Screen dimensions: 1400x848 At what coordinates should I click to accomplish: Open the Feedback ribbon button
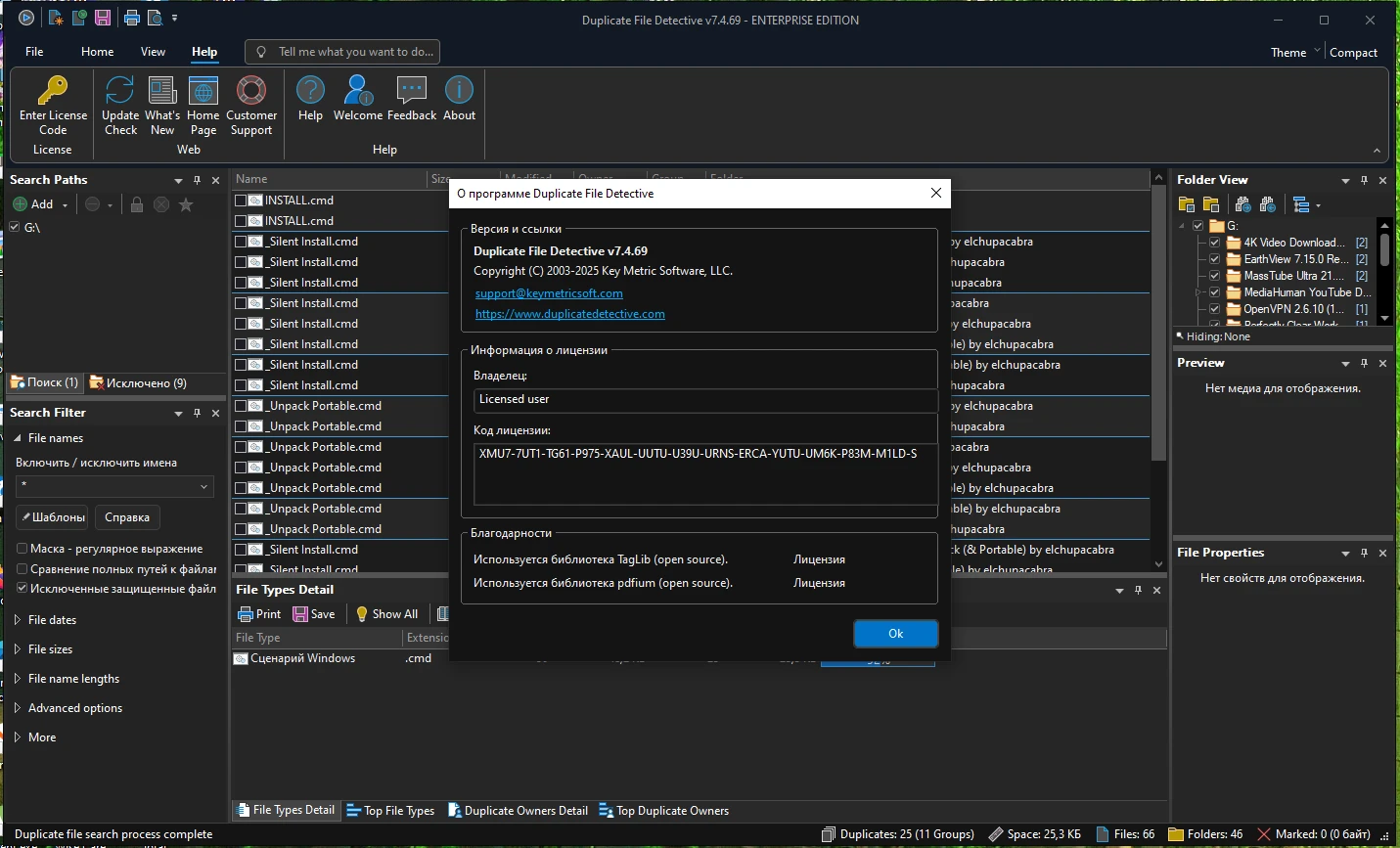click(x=412, y=92)
